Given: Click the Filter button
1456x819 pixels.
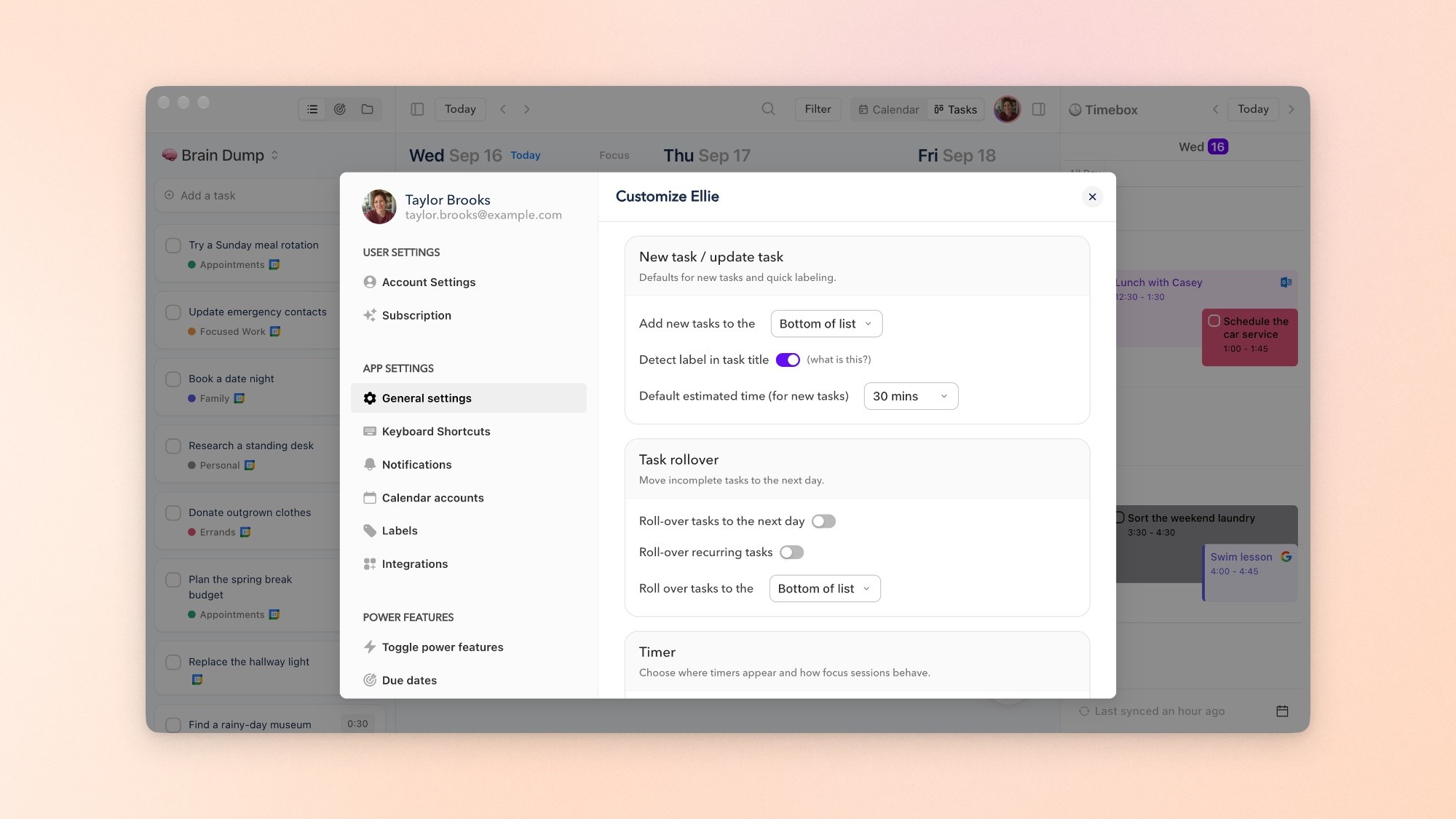Looking at the screenshot, I should pos(818,109).
